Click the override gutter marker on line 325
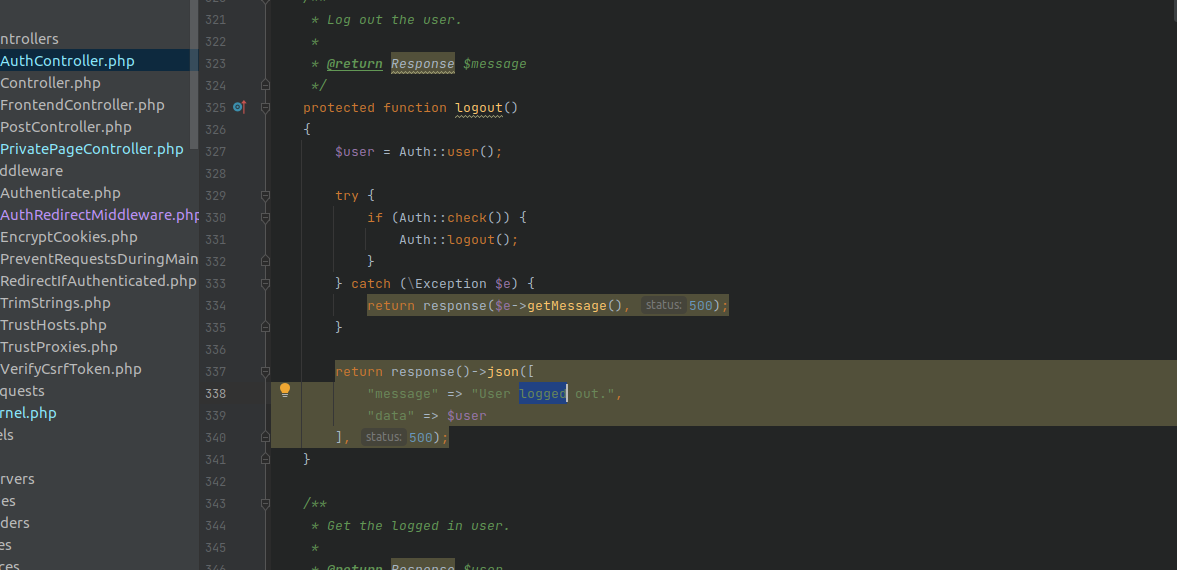The width and height of the screenshot is (1177, 570). (x=239, y=107)
